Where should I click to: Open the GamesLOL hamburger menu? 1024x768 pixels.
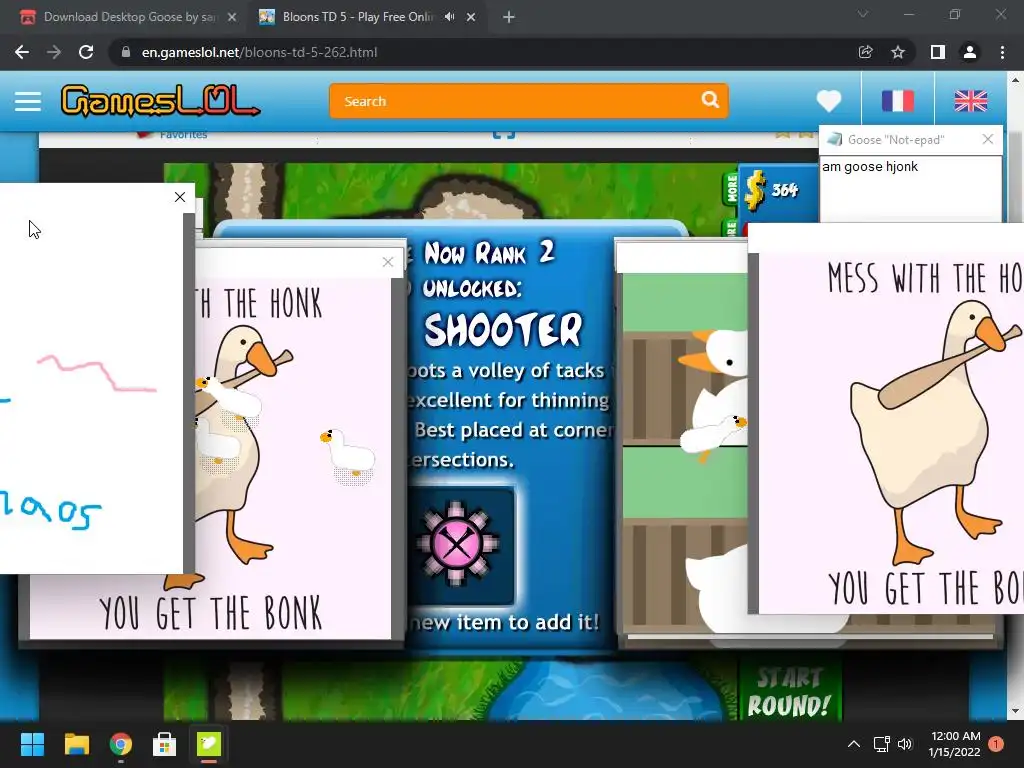pyautogui.click(x=28, y=101)
